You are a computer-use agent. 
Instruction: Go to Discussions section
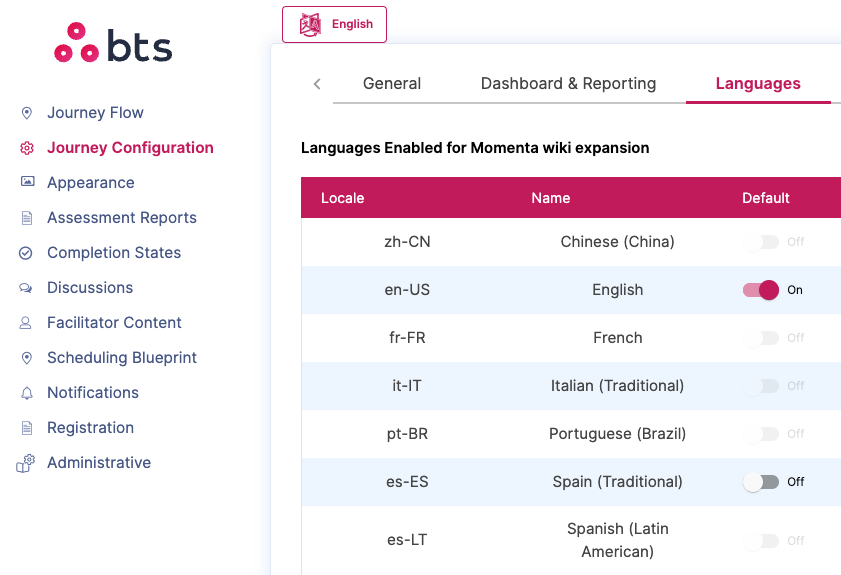[x=90, y=288]
